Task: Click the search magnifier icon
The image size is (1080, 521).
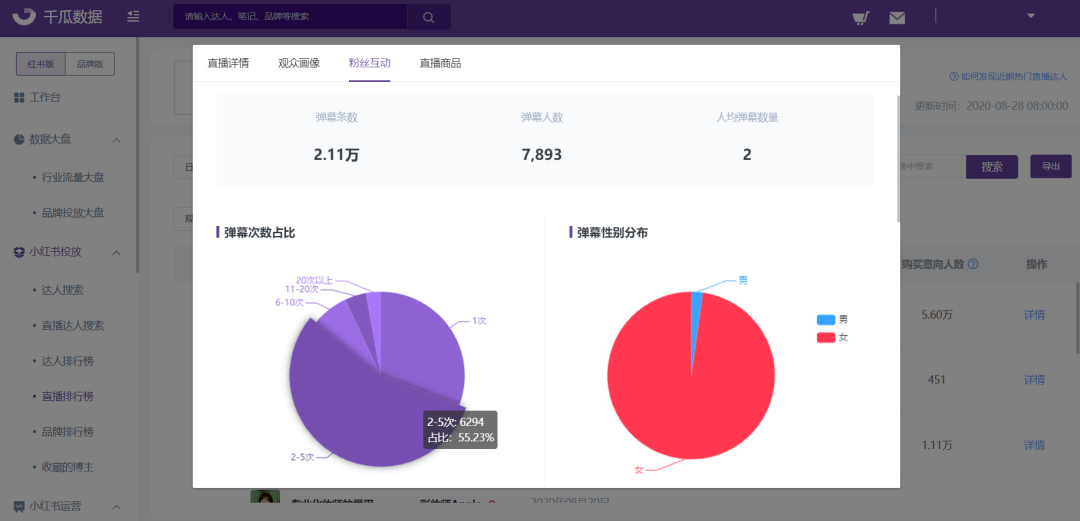Action: point(428,17)
